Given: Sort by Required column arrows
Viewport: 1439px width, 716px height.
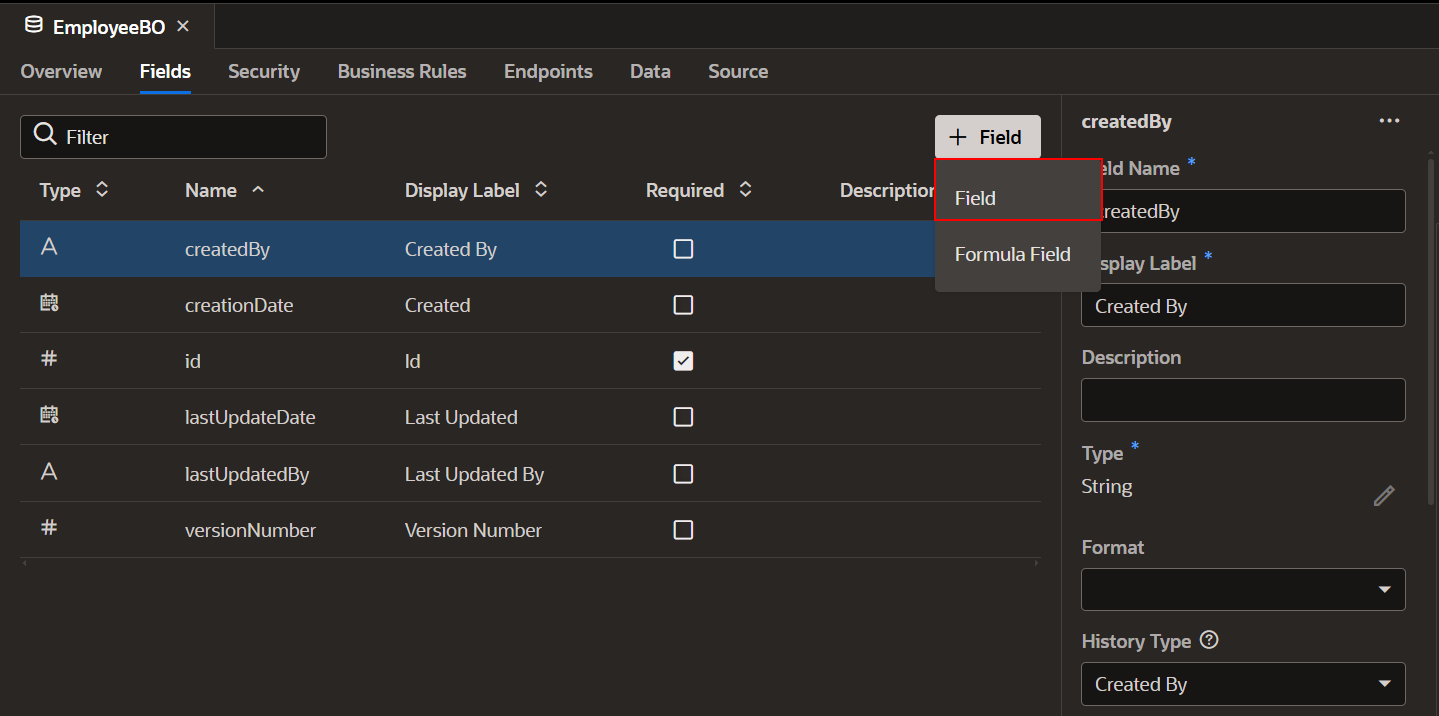Looking at the screenshot, I should click(x=745, y=189).
